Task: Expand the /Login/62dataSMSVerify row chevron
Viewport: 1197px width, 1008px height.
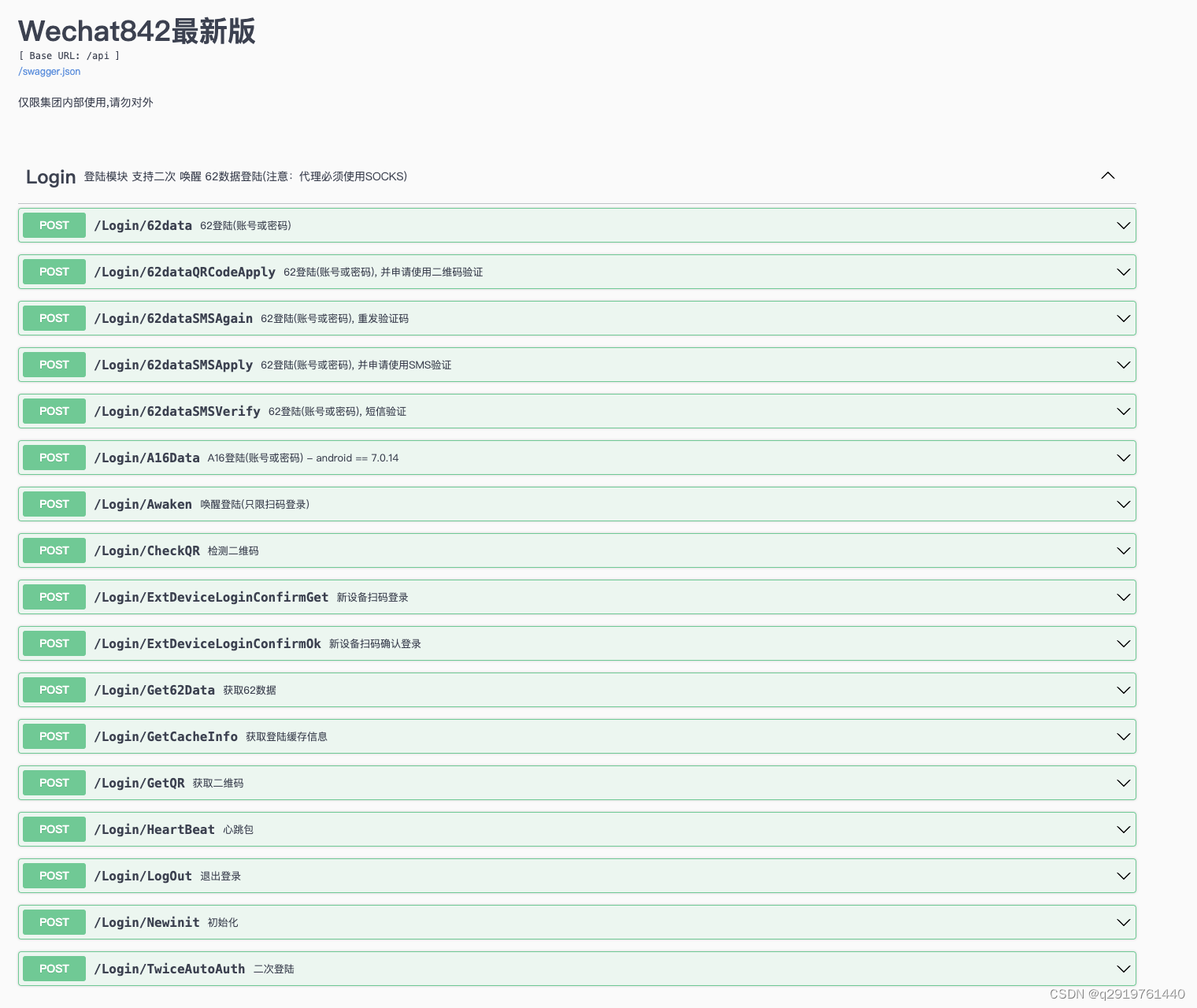Action: pyautogui.click(x=1124, y=411)
